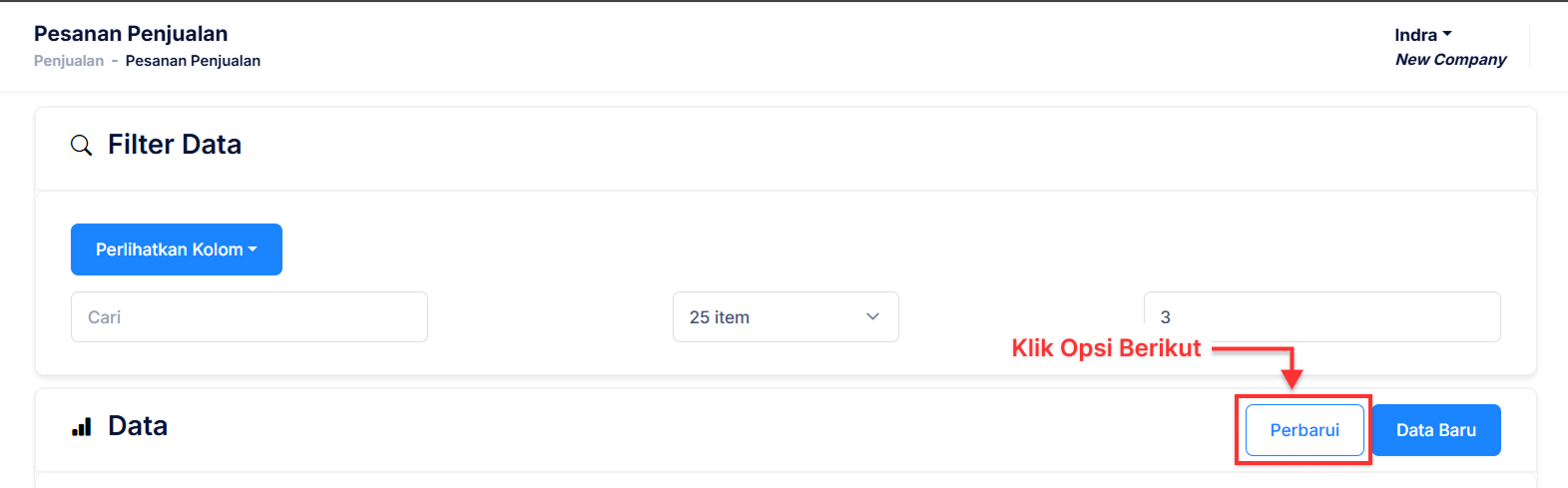
Task: Click the Filter Data section heading
Action: click(175, 145)
